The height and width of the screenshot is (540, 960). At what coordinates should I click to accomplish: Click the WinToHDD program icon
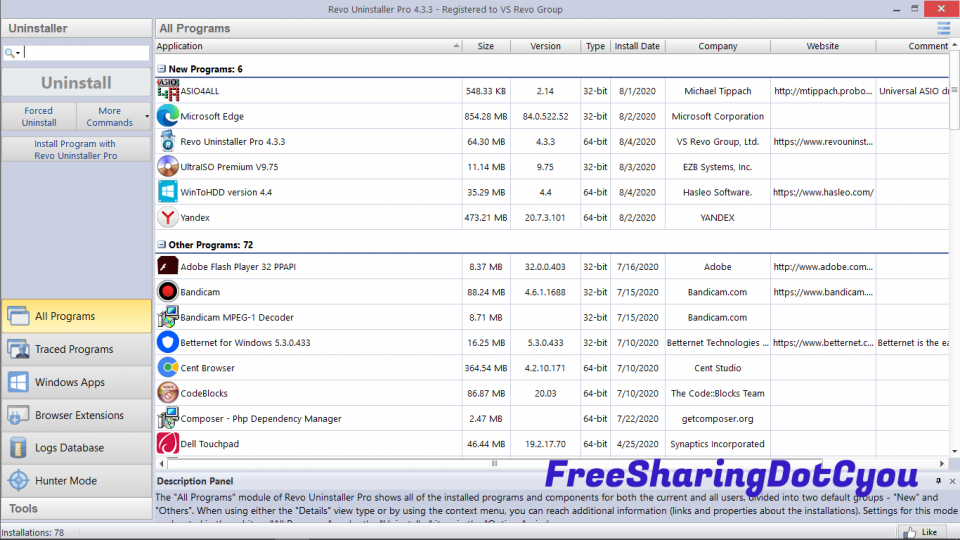pyautogui.click(x=168, y=192)
